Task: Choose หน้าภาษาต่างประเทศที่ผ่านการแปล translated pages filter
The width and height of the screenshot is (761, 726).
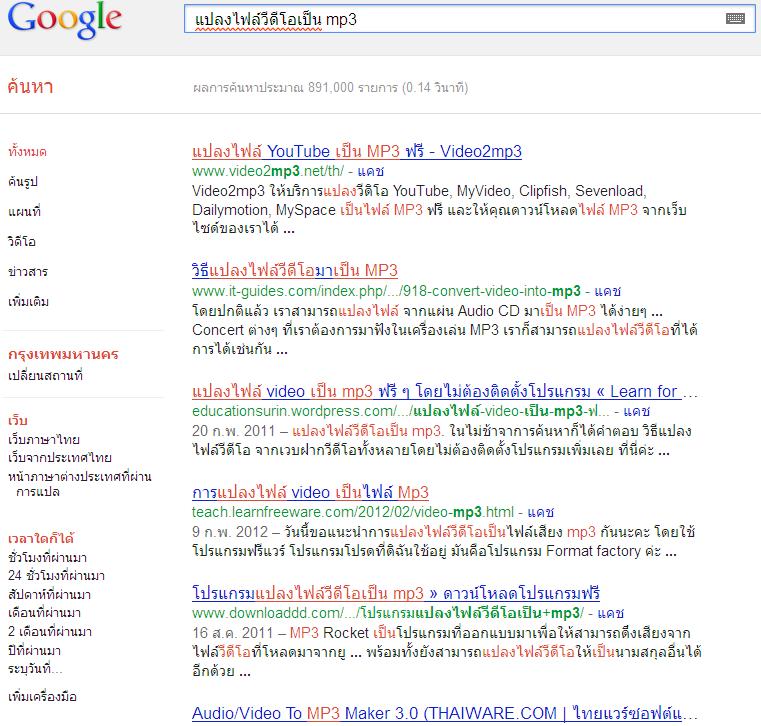Action: point(80,484)
